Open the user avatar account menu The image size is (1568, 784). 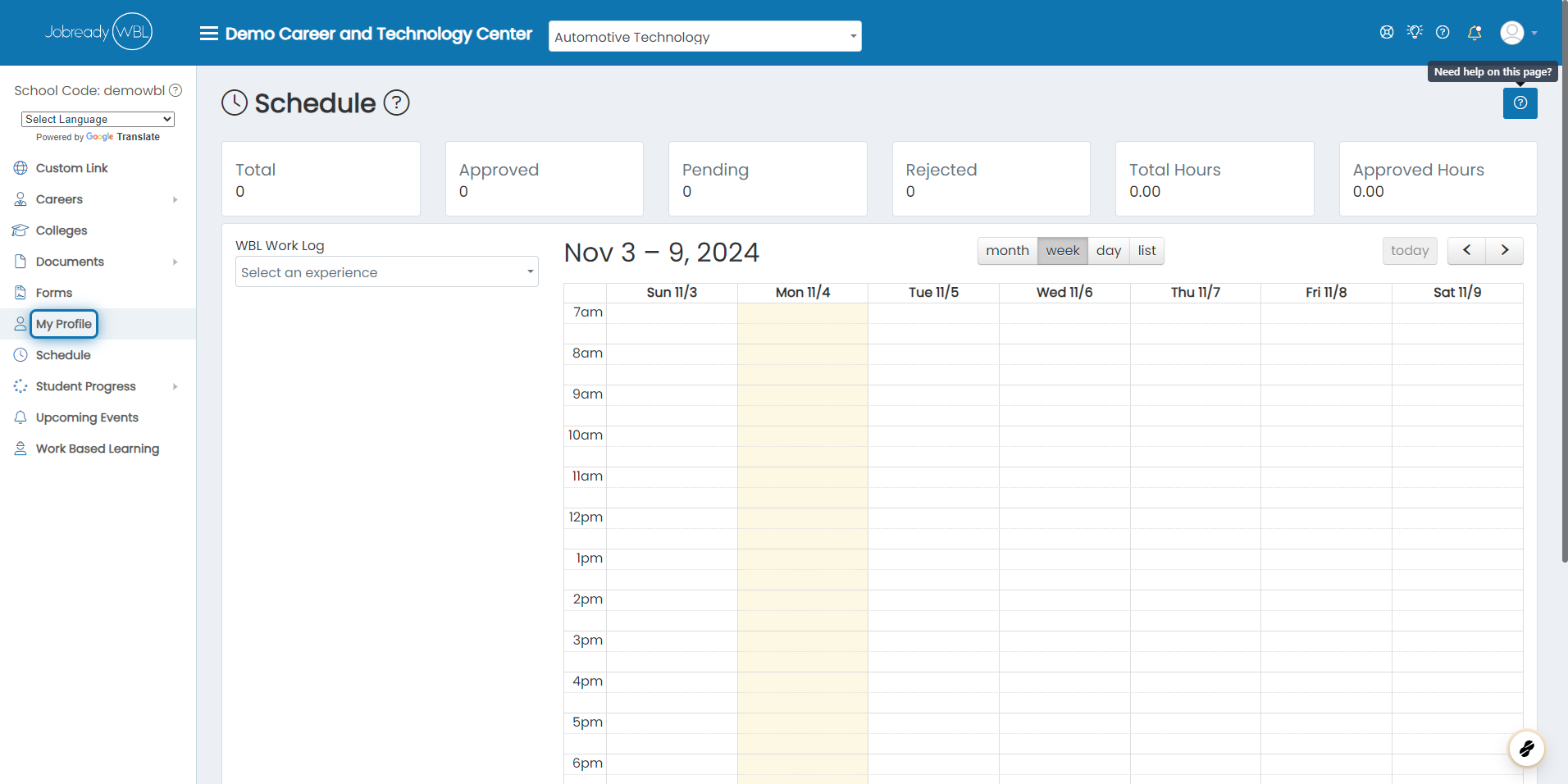1512,33
